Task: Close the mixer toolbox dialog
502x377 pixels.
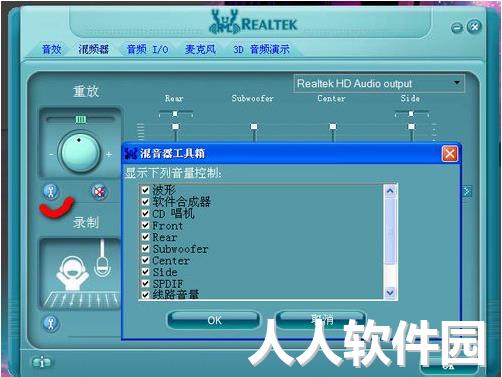Action: click(x=449, y=154)
